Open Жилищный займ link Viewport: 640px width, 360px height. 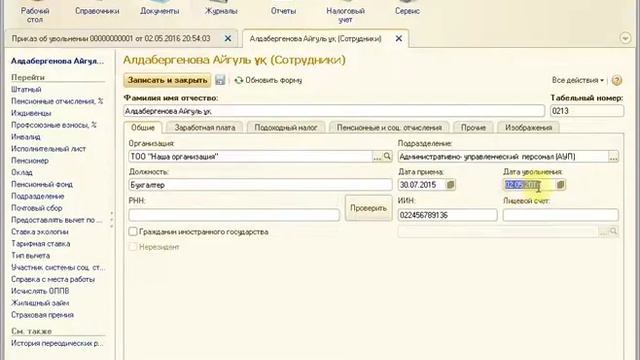click(40, 303)
